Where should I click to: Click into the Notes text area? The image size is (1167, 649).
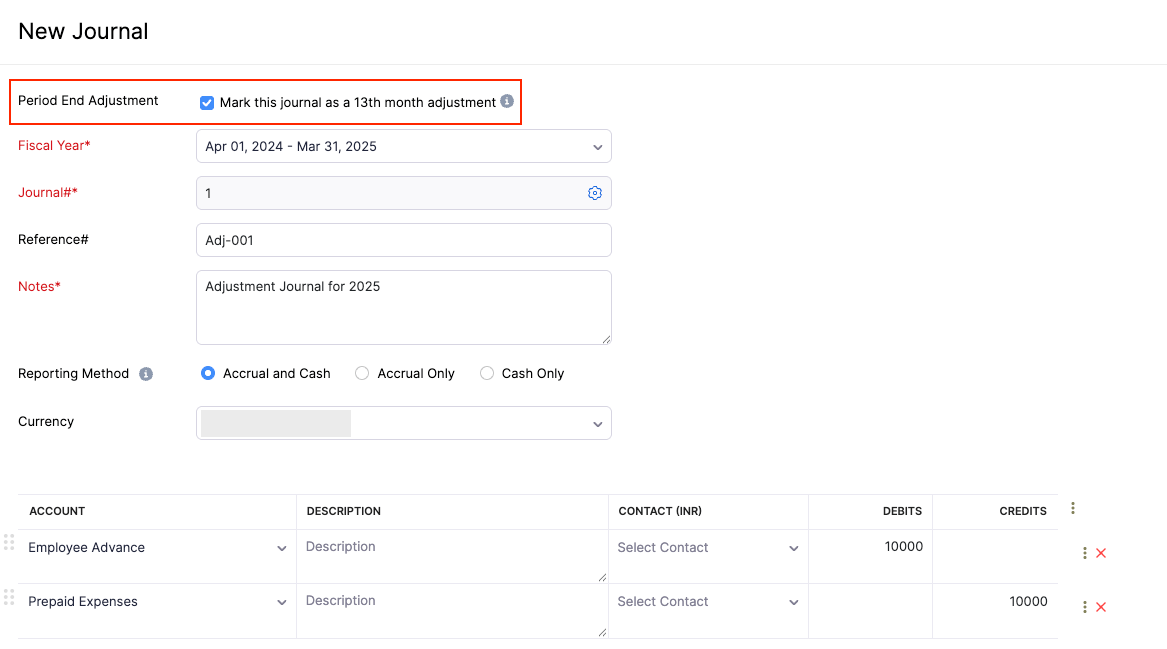click(403, 307)
